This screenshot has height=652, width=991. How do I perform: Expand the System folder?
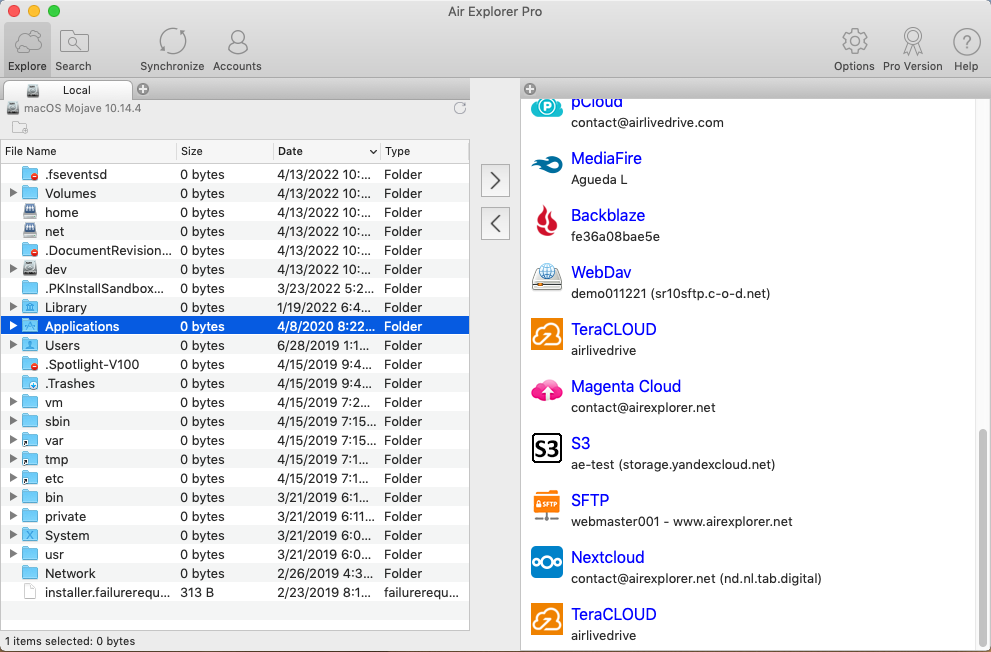click(13, 534)
